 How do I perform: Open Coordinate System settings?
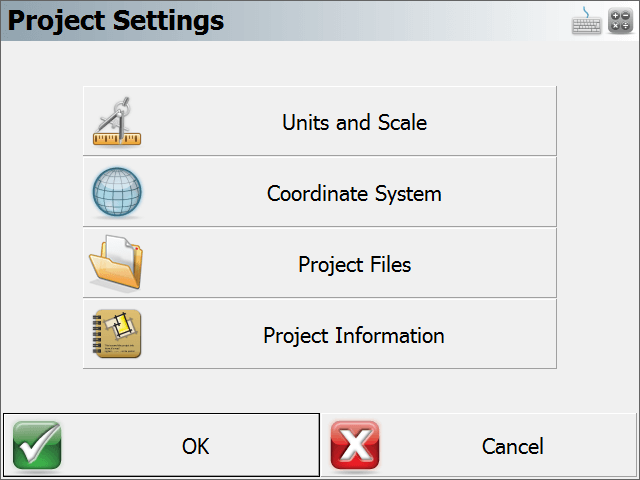pos(320,192)
